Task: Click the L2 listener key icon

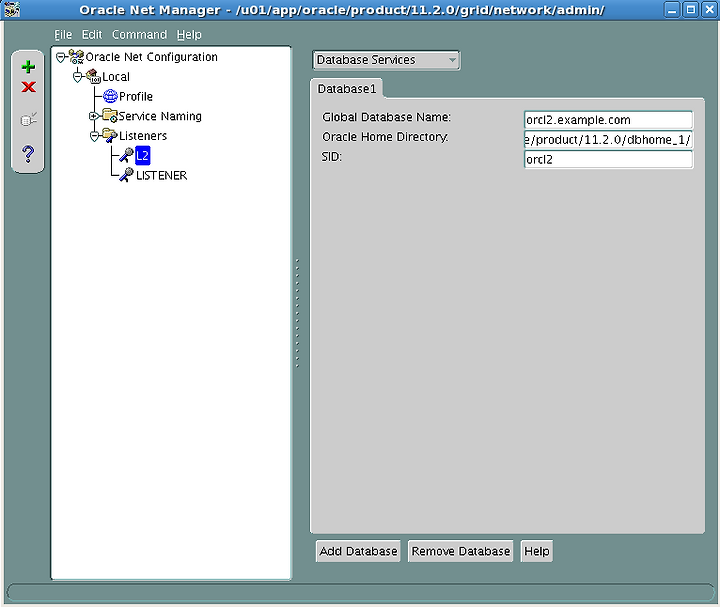Action: (x=126, y=155)
